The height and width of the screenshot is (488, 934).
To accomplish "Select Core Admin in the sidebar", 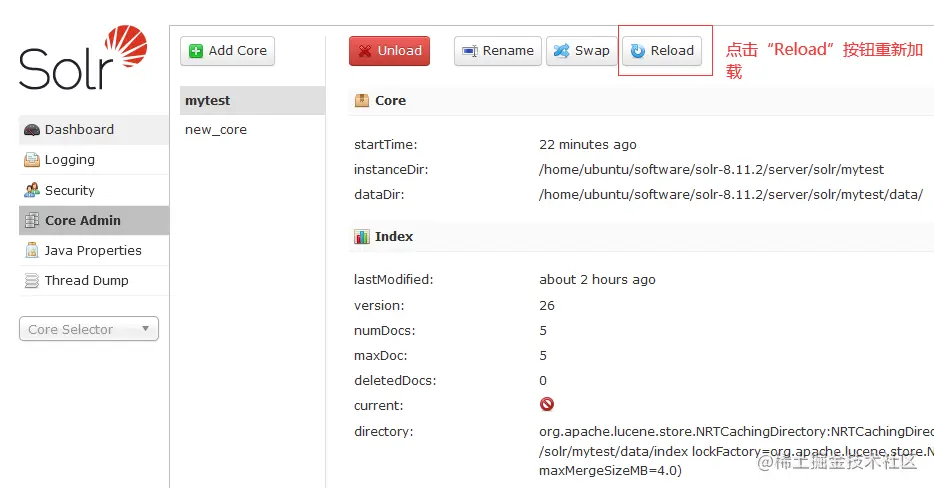I will 94,220.
